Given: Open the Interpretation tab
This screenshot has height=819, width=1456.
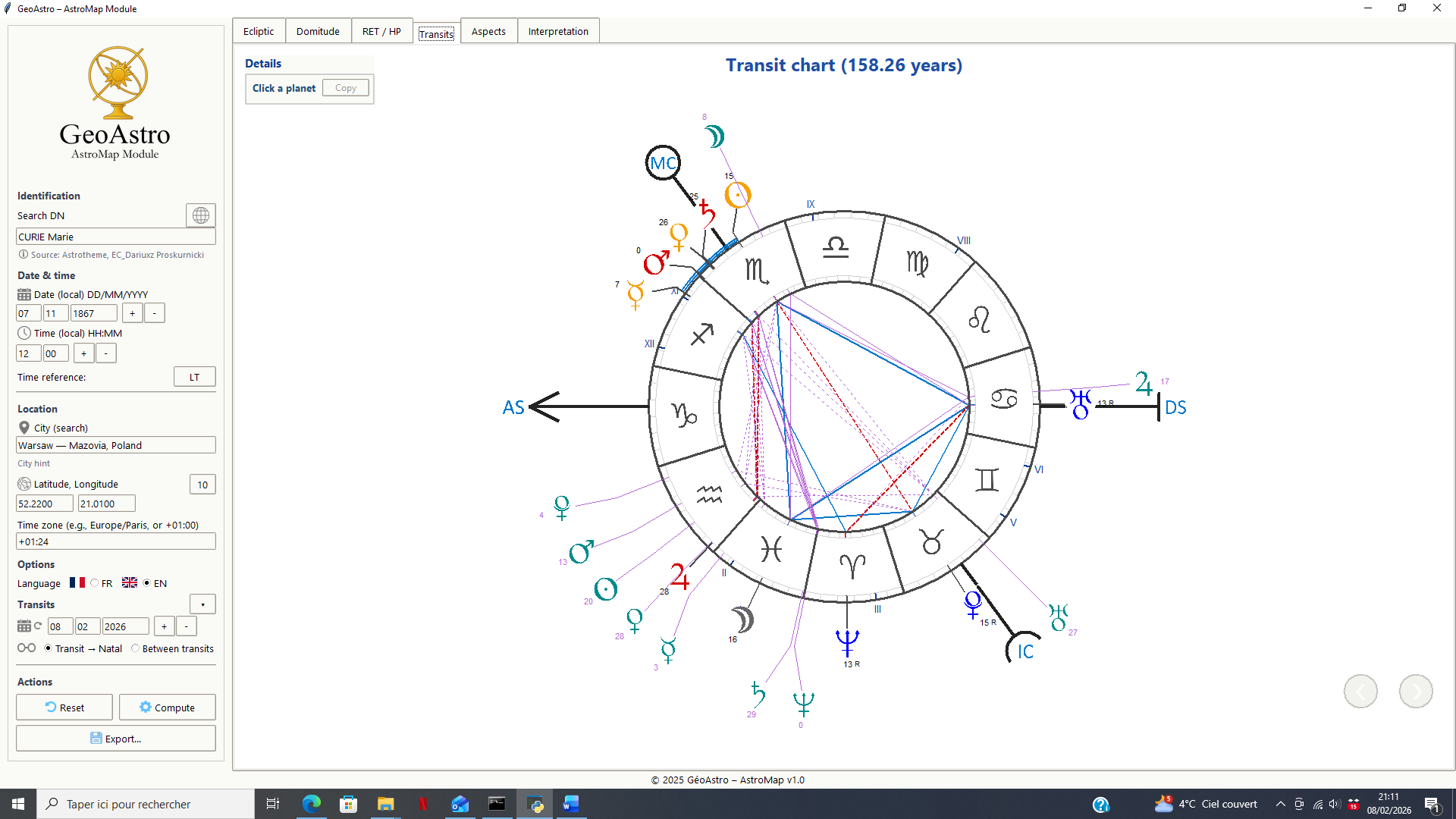Looking at the screenshot, I should coord(558,31).
